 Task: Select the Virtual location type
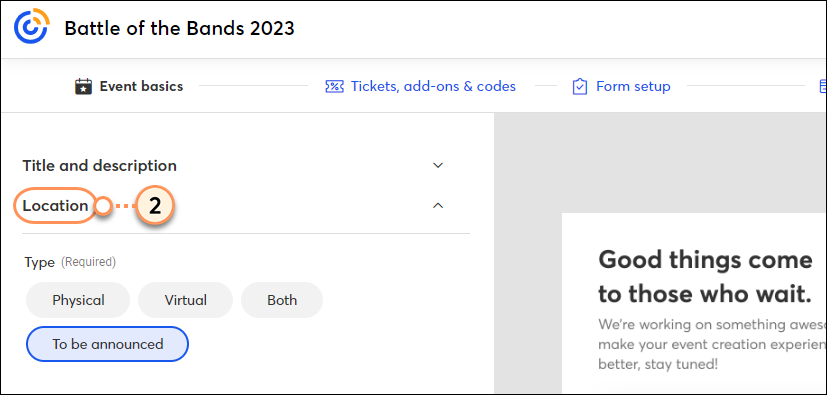[x=186, y=300]
